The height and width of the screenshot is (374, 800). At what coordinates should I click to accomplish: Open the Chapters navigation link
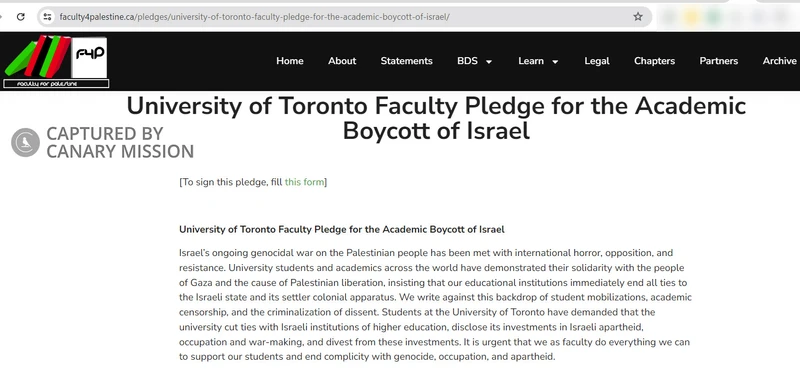click(x=654, y=61)
